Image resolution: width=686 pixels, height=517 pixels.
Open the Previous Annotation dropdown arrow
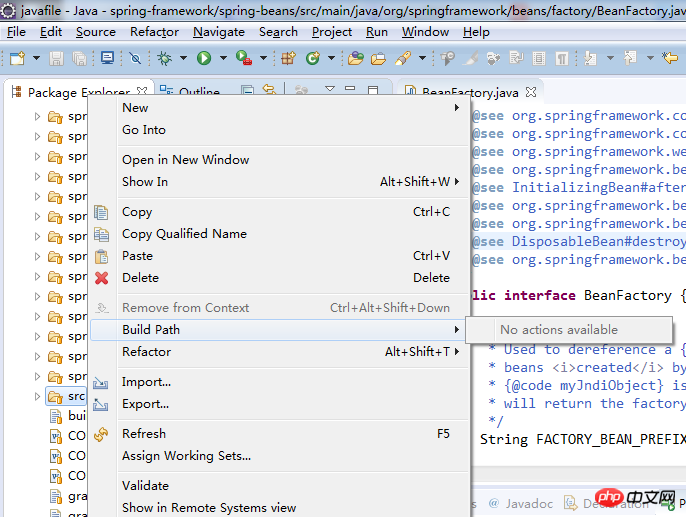[651, 58]
